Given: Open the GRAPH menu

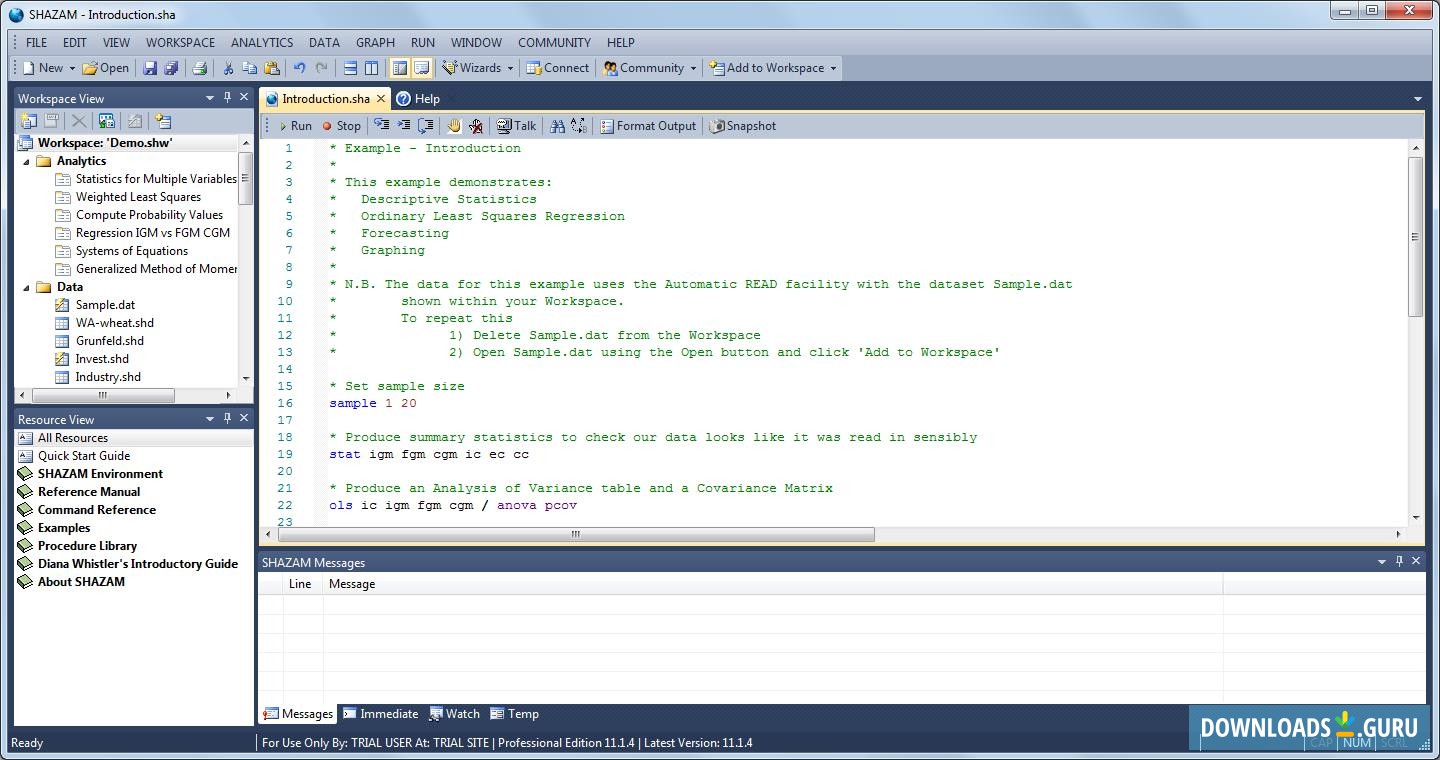Looking at the screenshot, I should (x=375, y=42).
